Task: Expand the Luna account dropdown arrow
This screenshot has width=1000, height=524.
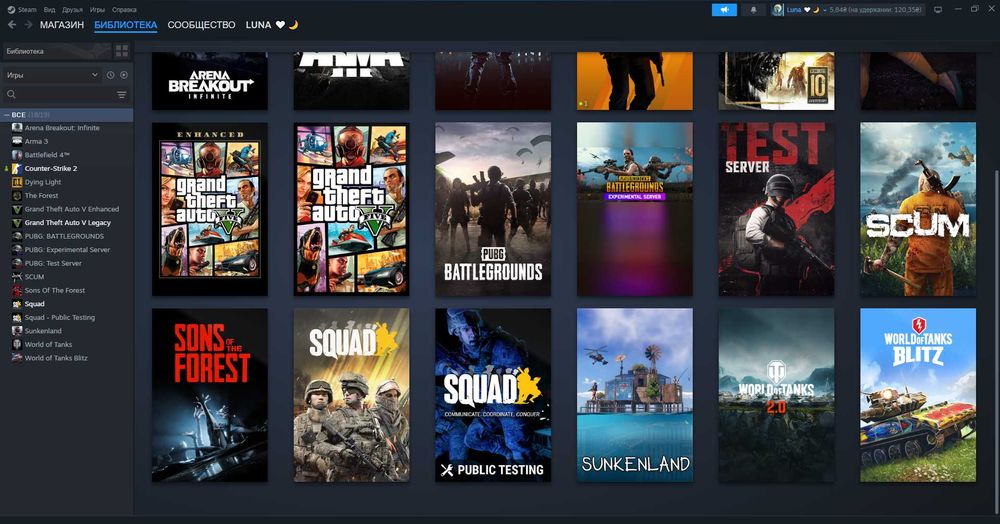Action: click(x=825, y=10)
